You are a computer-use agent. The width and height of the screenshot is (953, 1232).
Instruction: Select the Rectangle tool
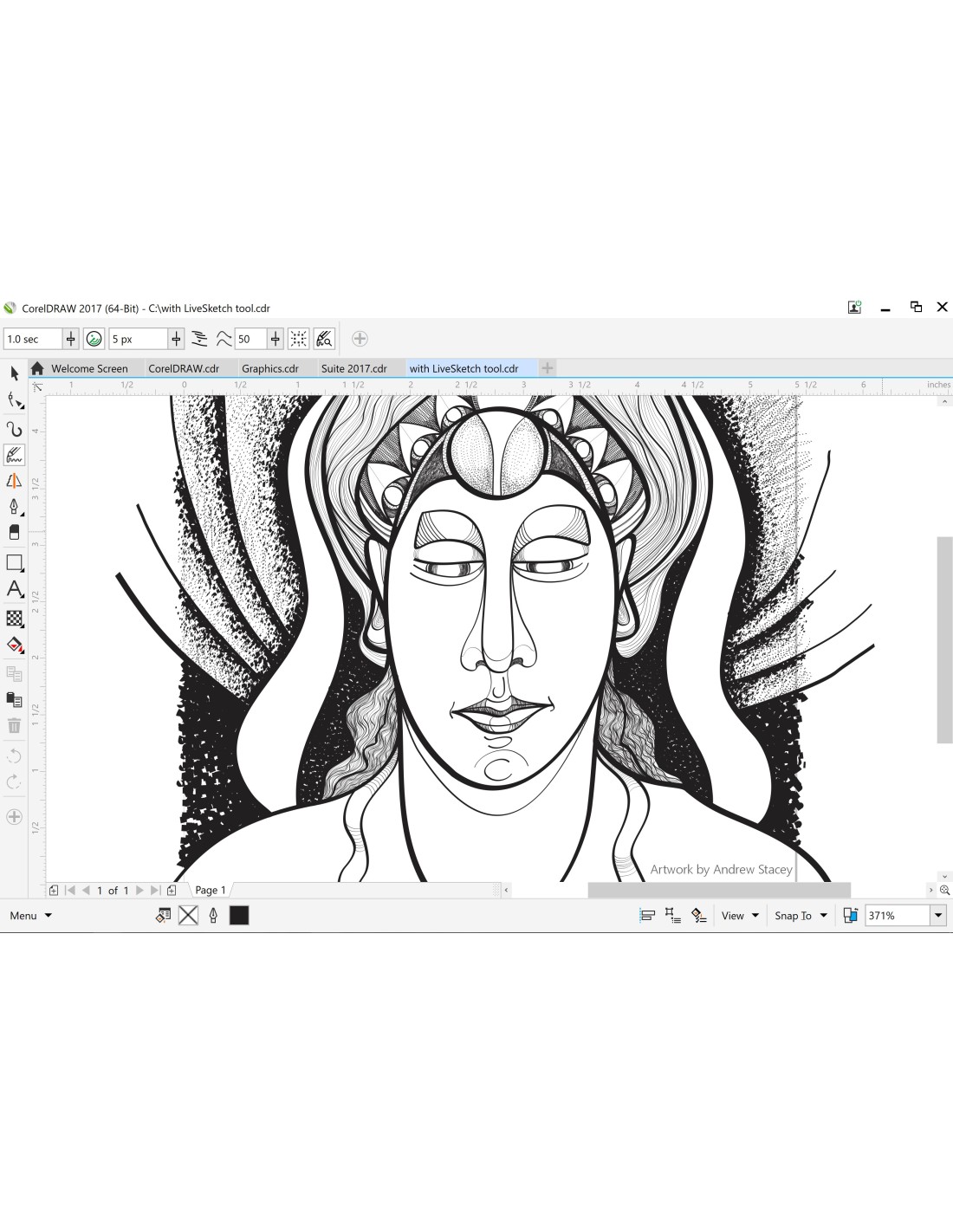click(14, 562)
